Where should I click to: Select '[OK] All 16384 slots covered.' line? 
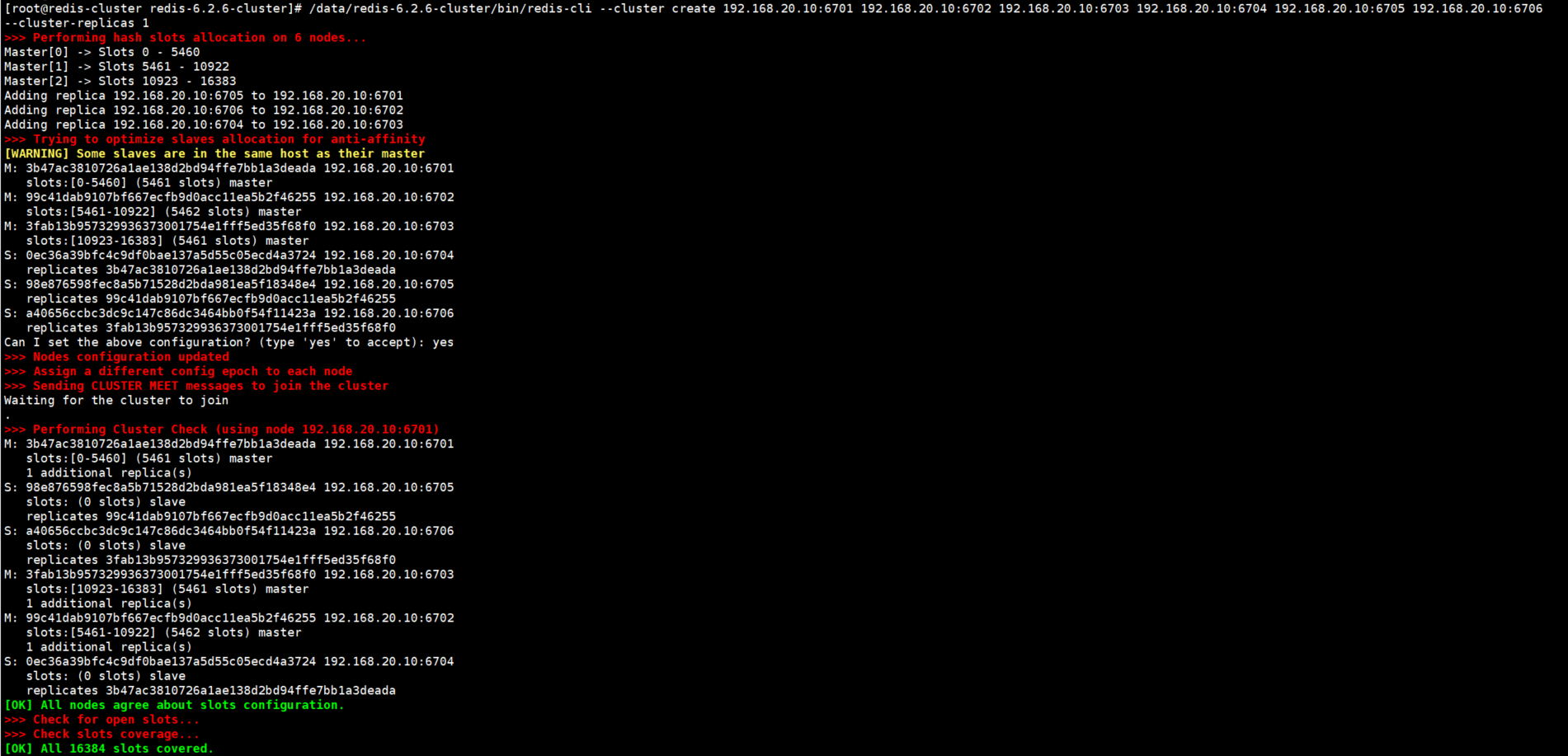(109, 749)
